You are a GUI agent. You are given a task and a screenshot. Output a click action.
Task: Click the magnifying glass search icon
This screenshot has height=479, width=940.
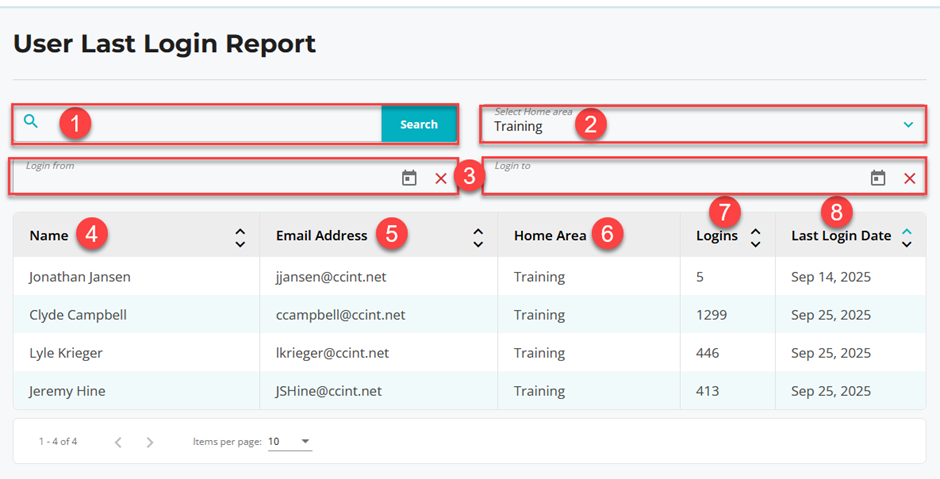[x=31, y=122]
